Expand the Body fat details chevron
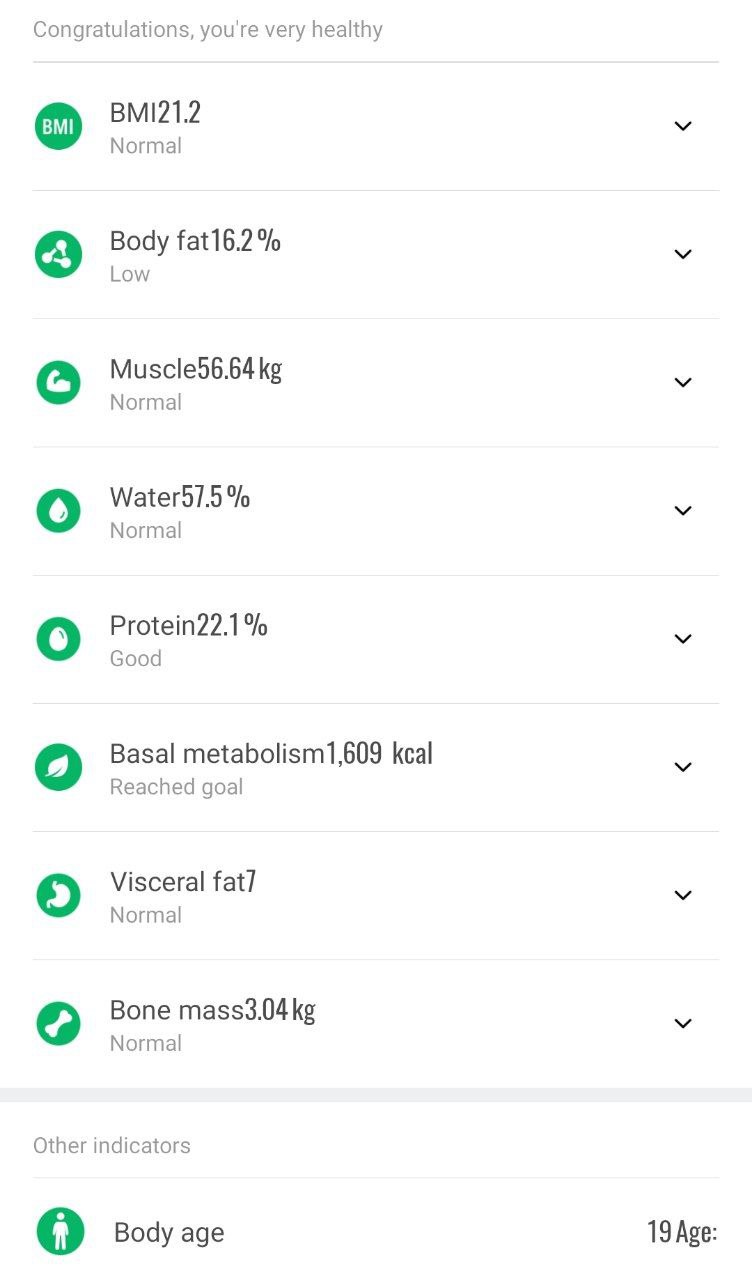This screenshot has height=1280, width=752. click(x=683, y=254)
